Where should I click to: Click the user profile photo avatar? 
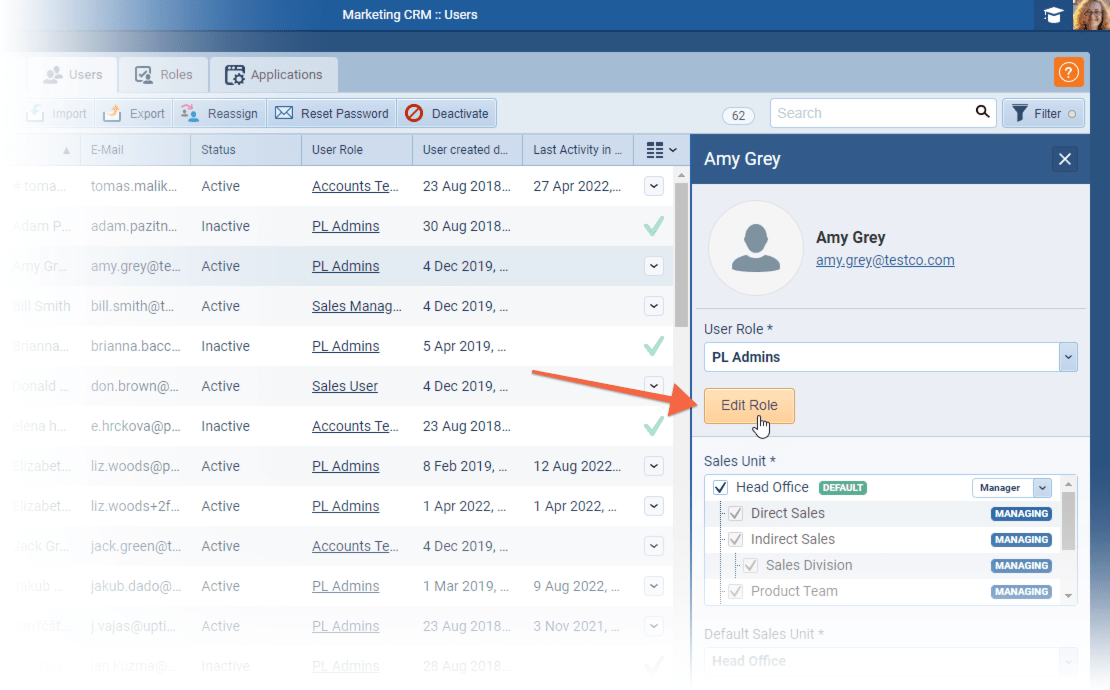(x=1090, y=15)
